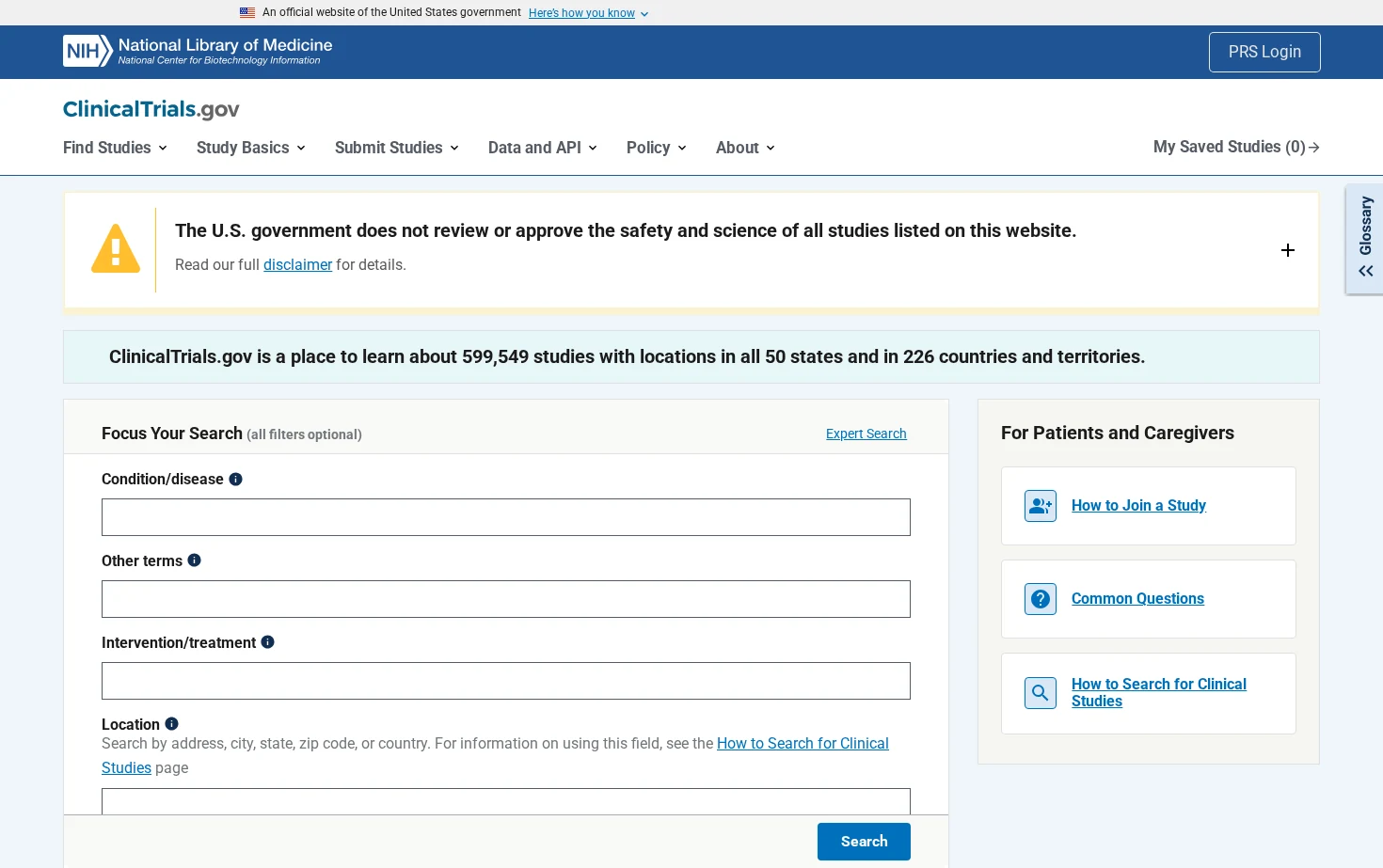Click the NIH National Library of Medicine logo
The image size is (1383, 868).
point(198,51)
